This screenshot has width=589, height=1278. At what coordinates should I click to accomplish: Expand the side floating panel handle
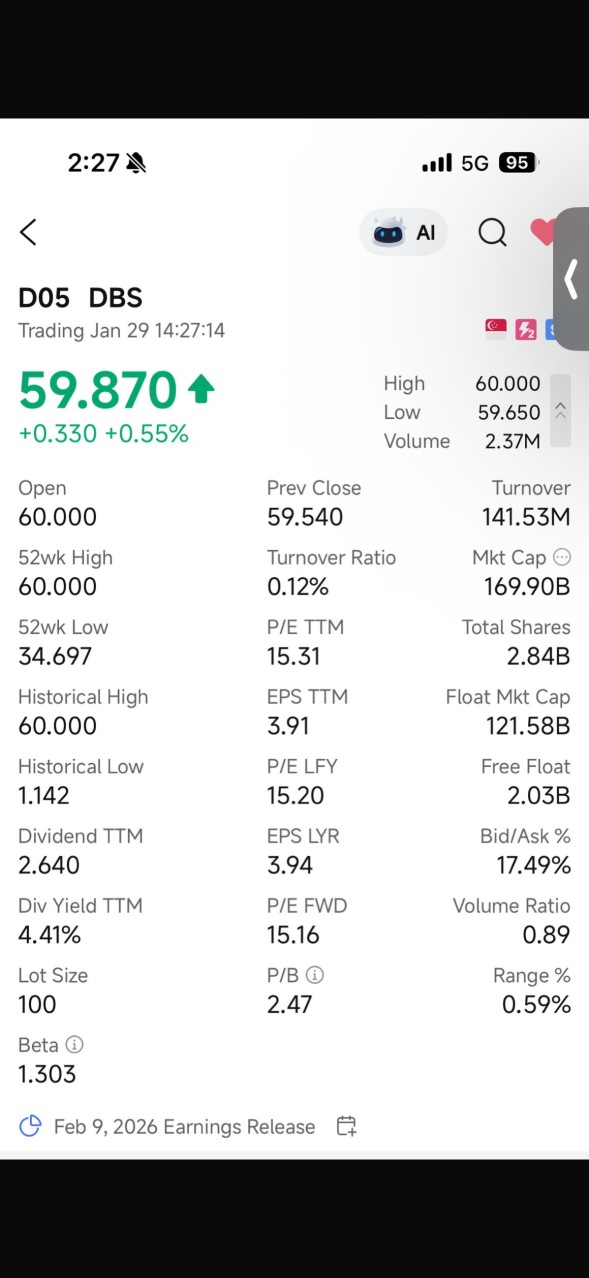click(x=571, y=279)
